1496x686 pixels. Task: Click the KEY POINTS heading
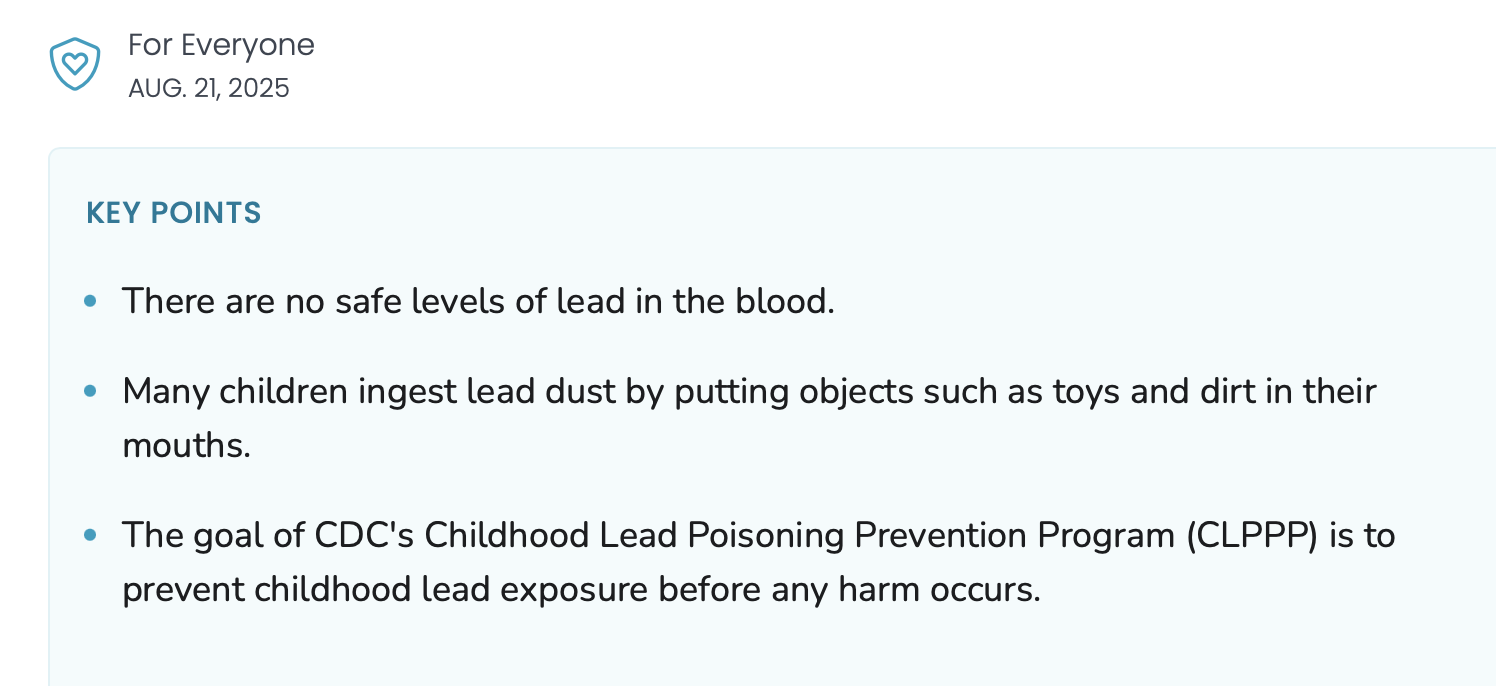[x=174, y=213]
